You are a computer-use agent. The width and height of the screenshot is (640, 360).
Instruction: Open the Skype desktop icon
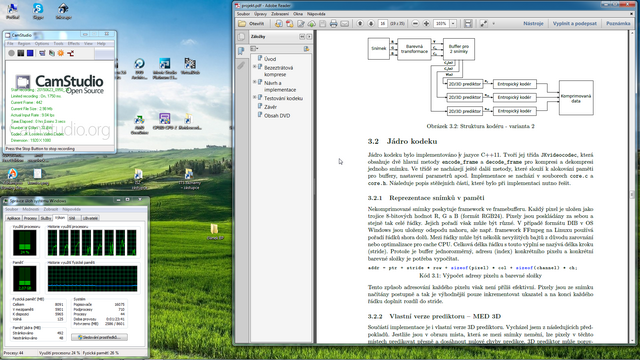pos(38,11)
